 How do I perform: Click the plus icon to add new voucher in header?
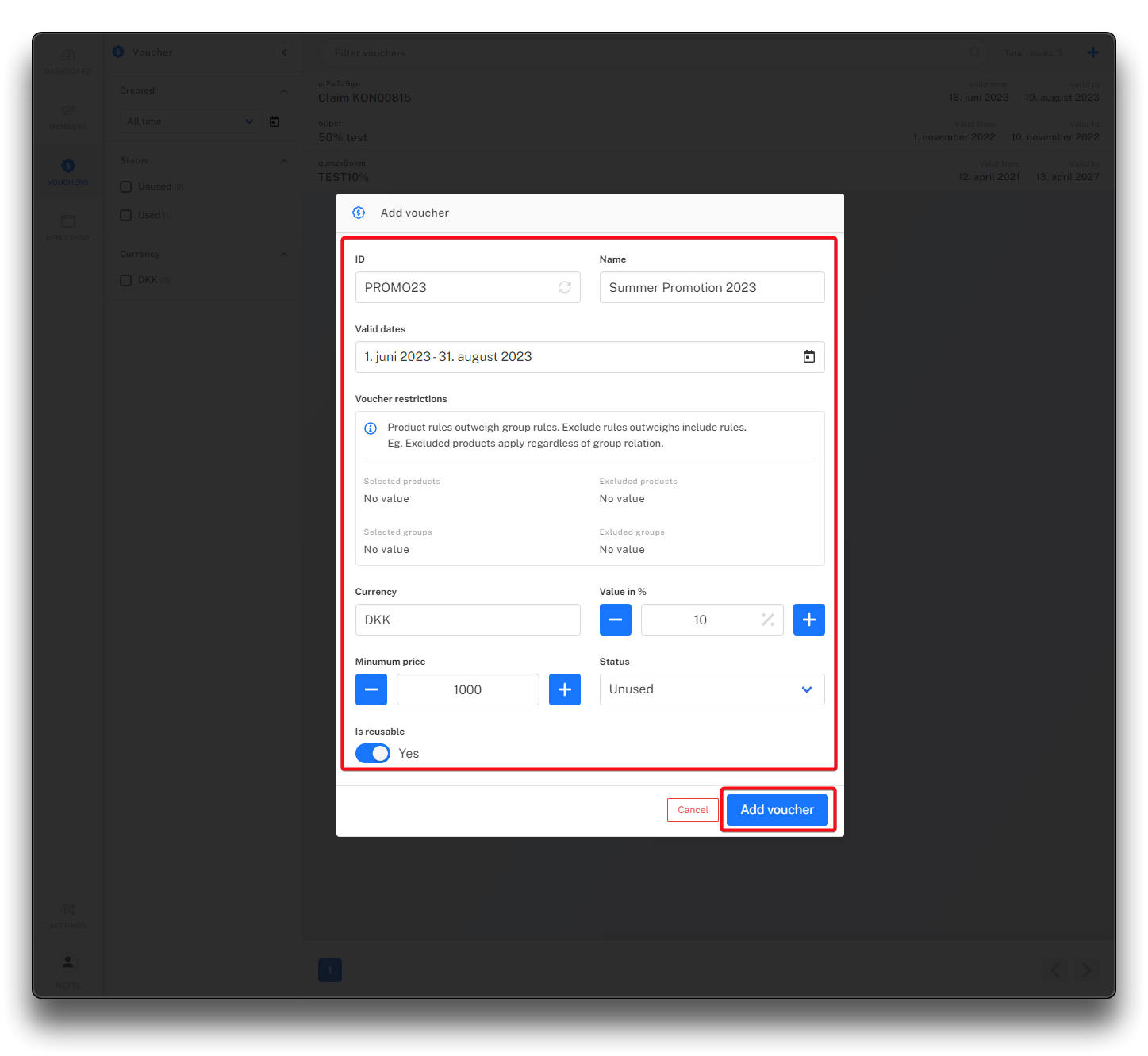1092,52
